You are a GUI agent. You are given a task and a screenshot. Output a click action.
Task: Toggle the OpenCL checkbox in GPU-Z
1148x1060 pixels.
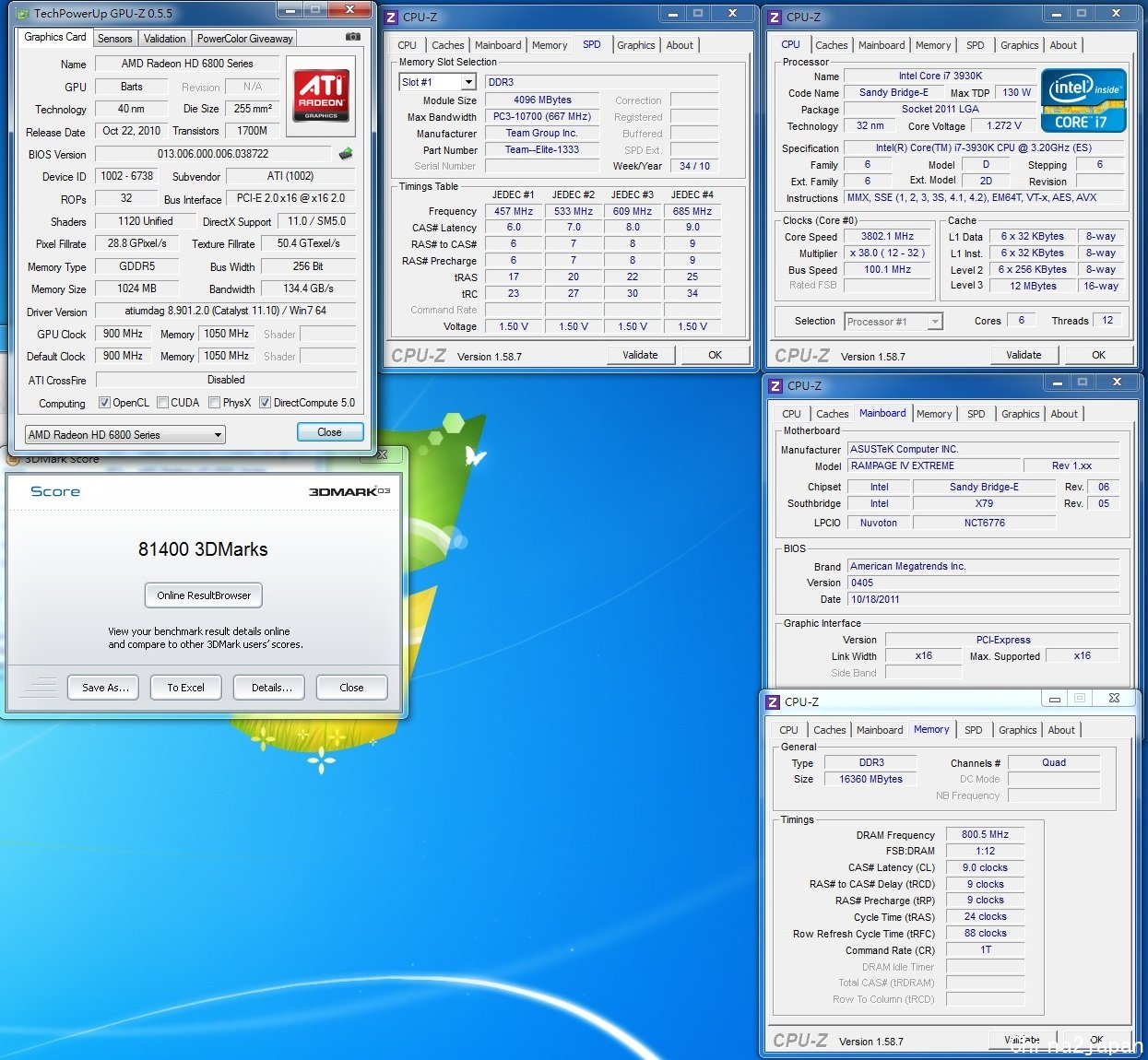click(105, 403)
